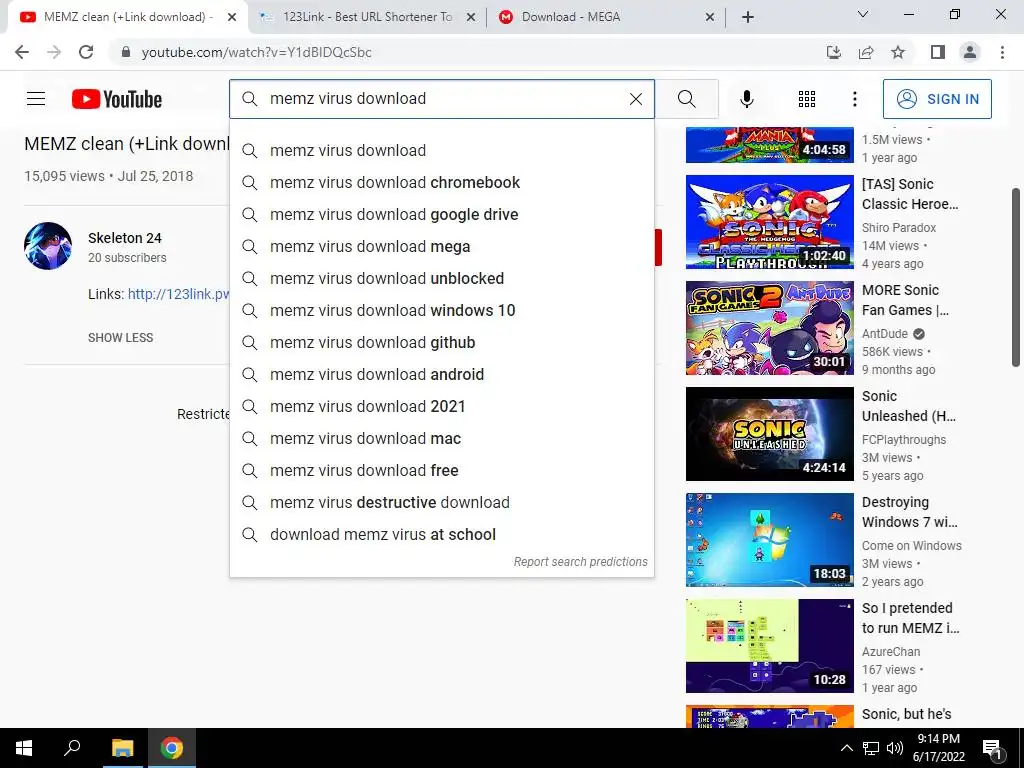
Task: Choose suggestion 'download memz virus at school'
Action: 441,534
